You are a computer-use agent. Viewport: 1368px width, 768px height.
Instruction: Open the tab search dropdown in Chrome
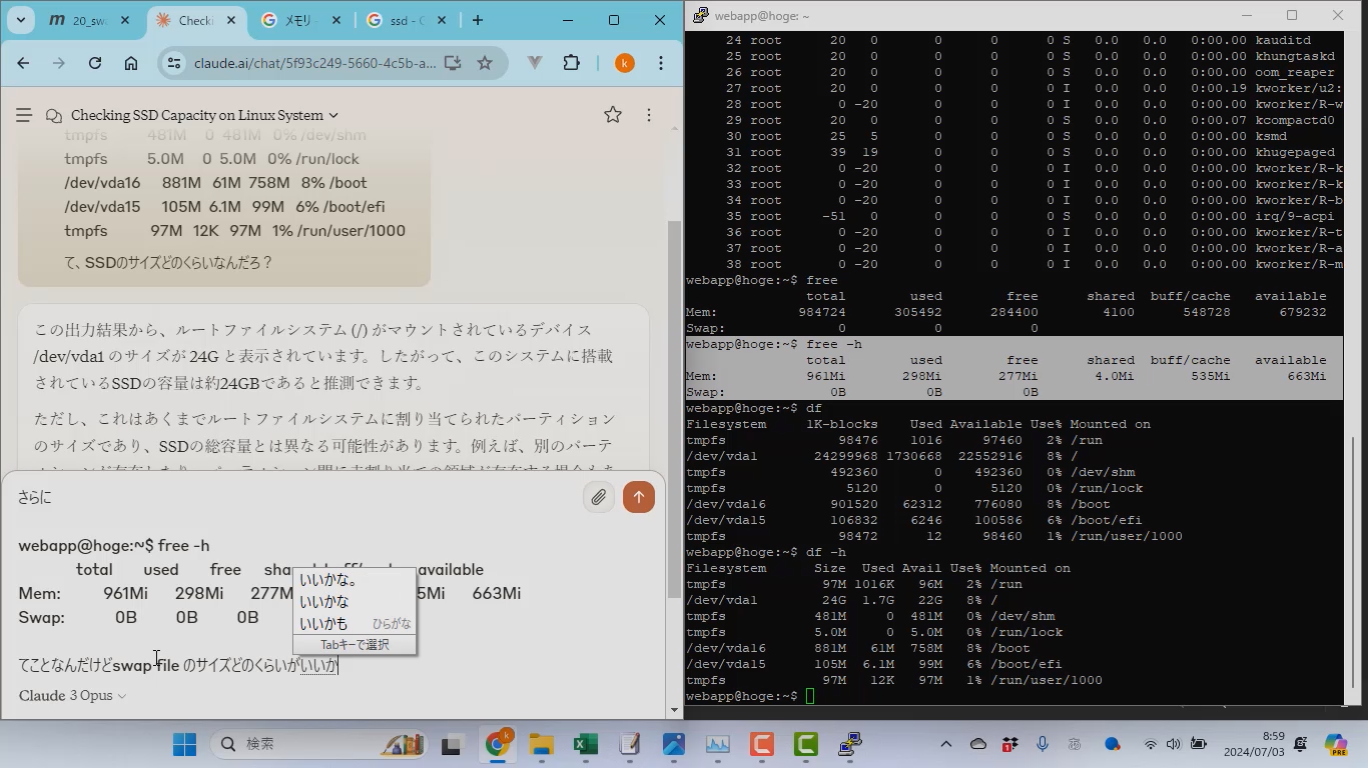point(20,20)
